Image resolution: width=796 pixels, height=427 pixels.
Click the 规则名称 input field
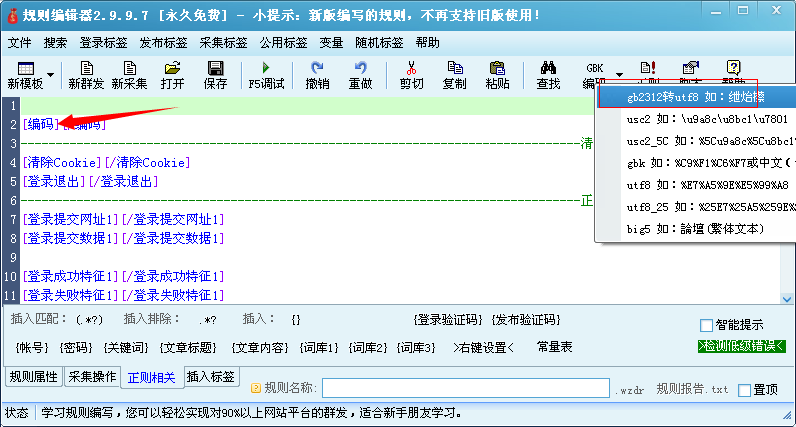[x=465, y=388]
